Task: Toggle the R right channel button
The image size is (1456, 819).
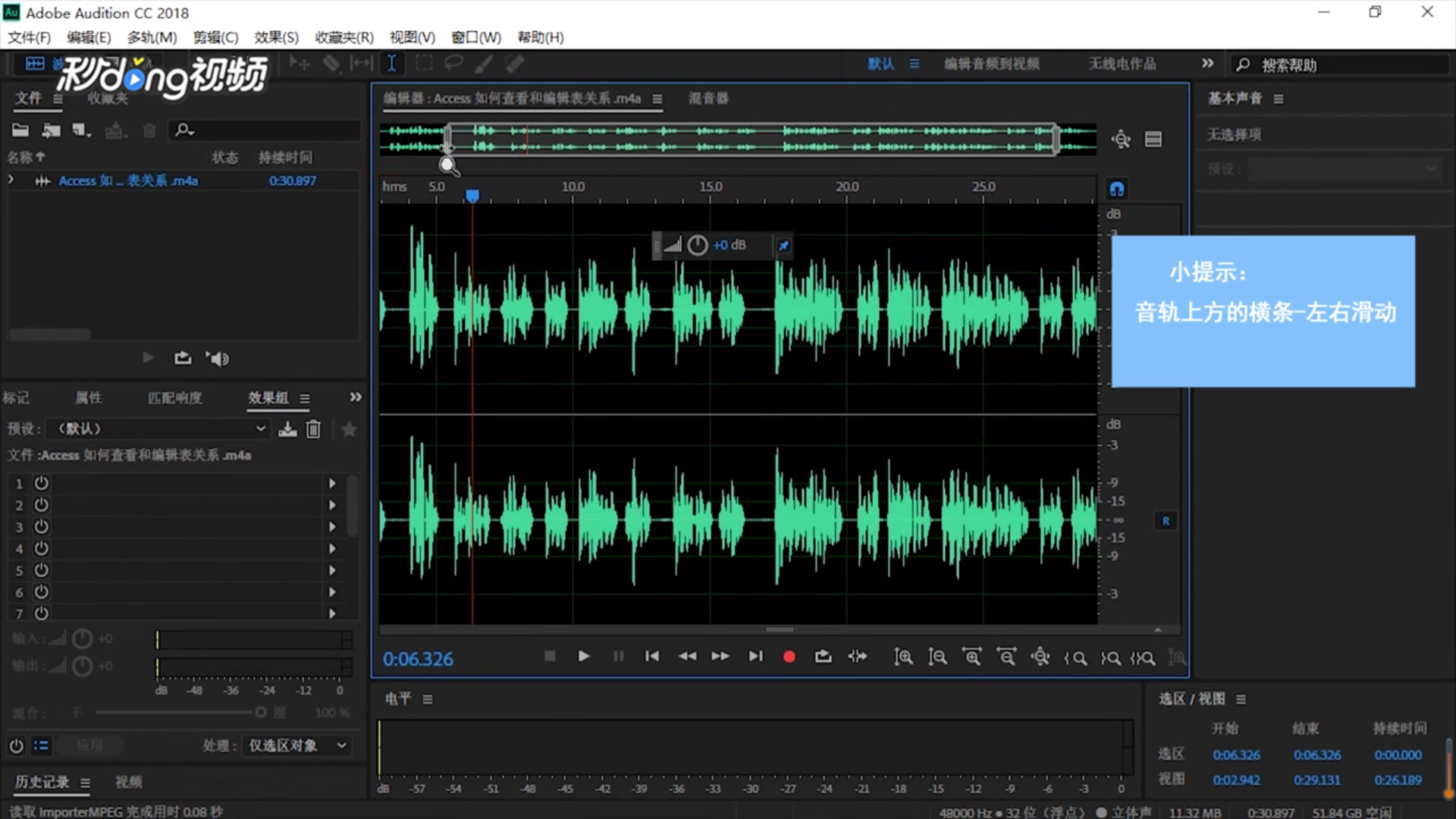Action: point(1166,521)
